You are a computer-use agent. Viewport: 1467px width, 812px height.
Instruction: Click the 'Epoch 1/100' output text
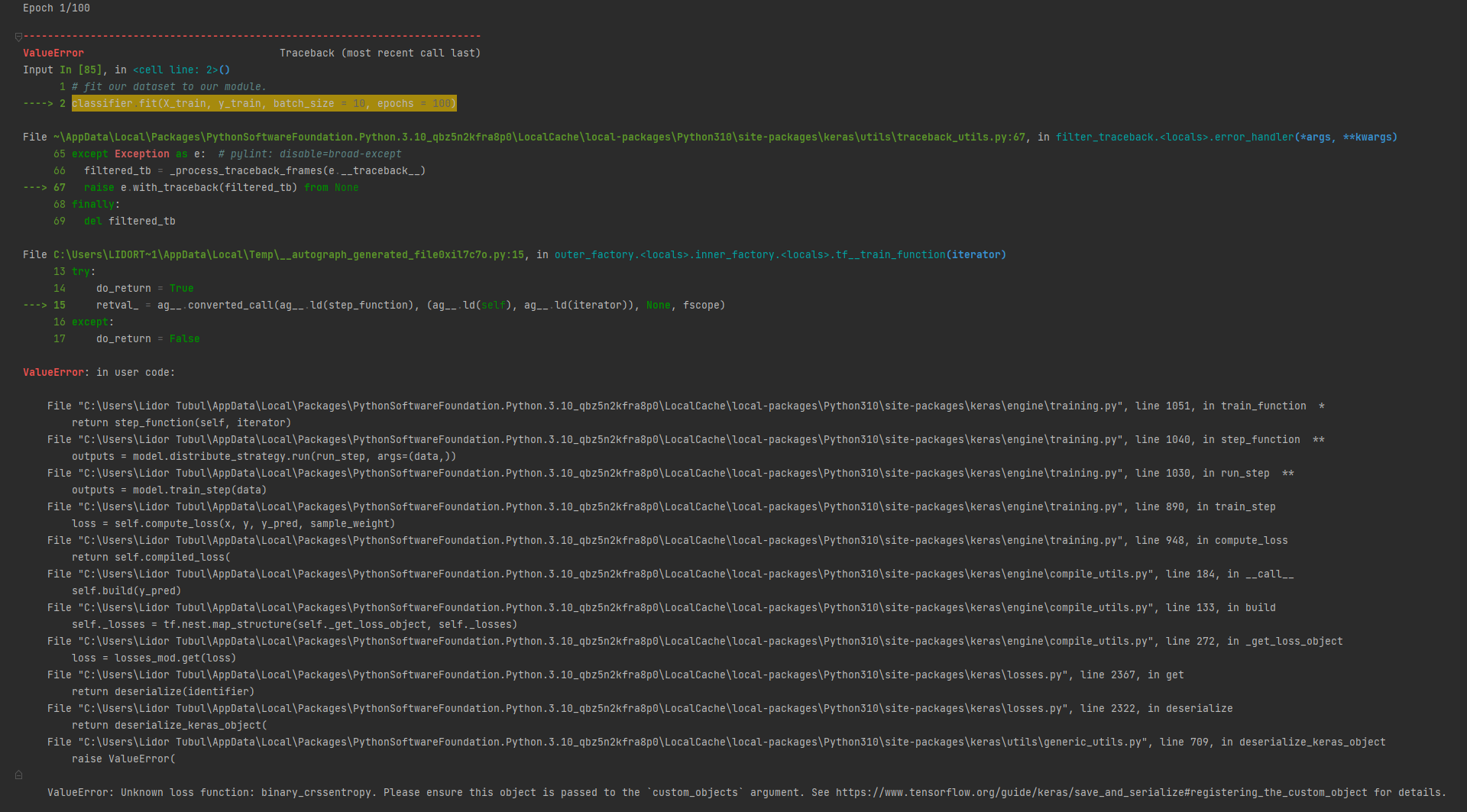57,8
